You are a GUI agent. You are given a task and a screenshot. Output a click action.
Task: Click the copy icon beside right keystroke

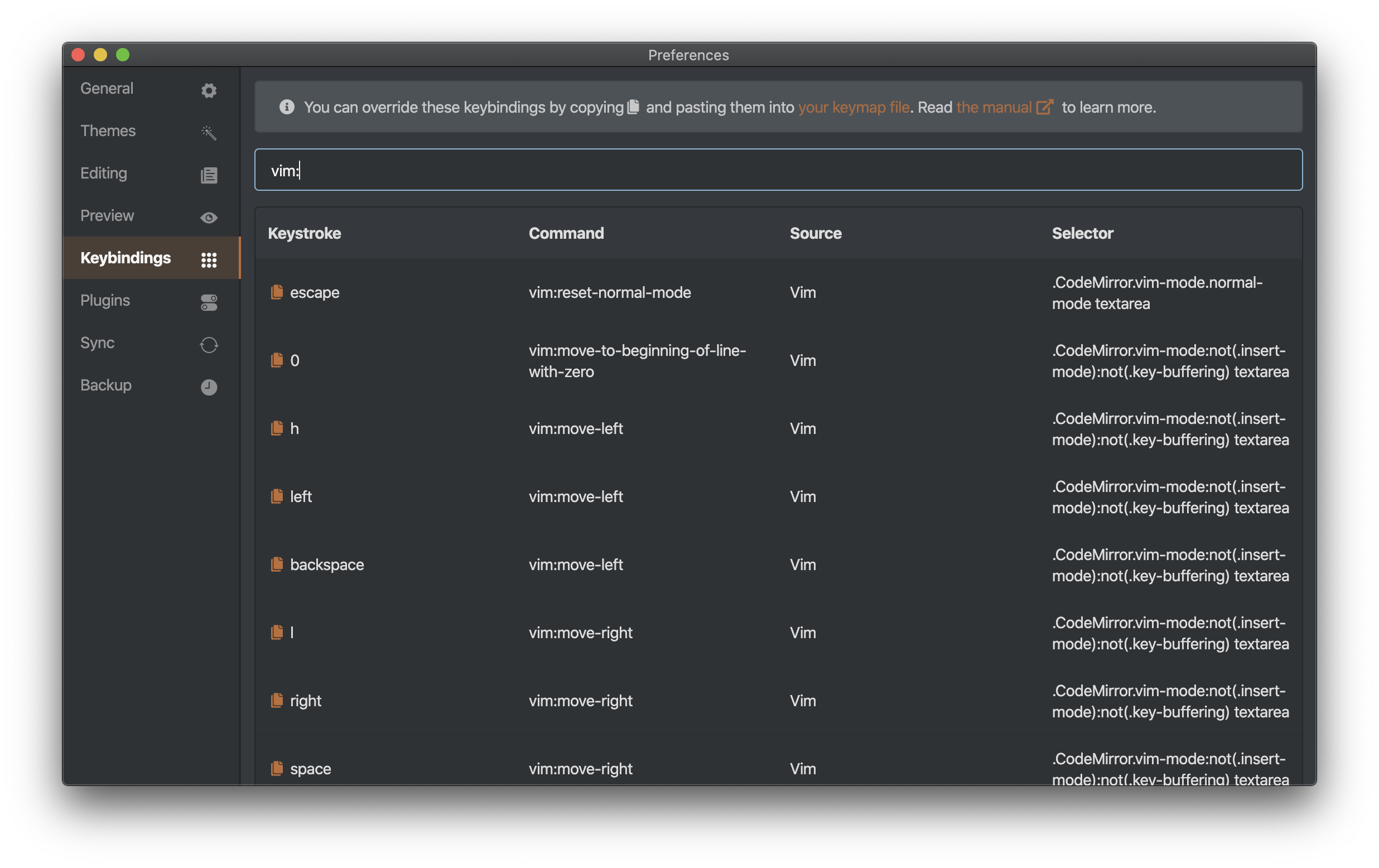pos(277,700)
